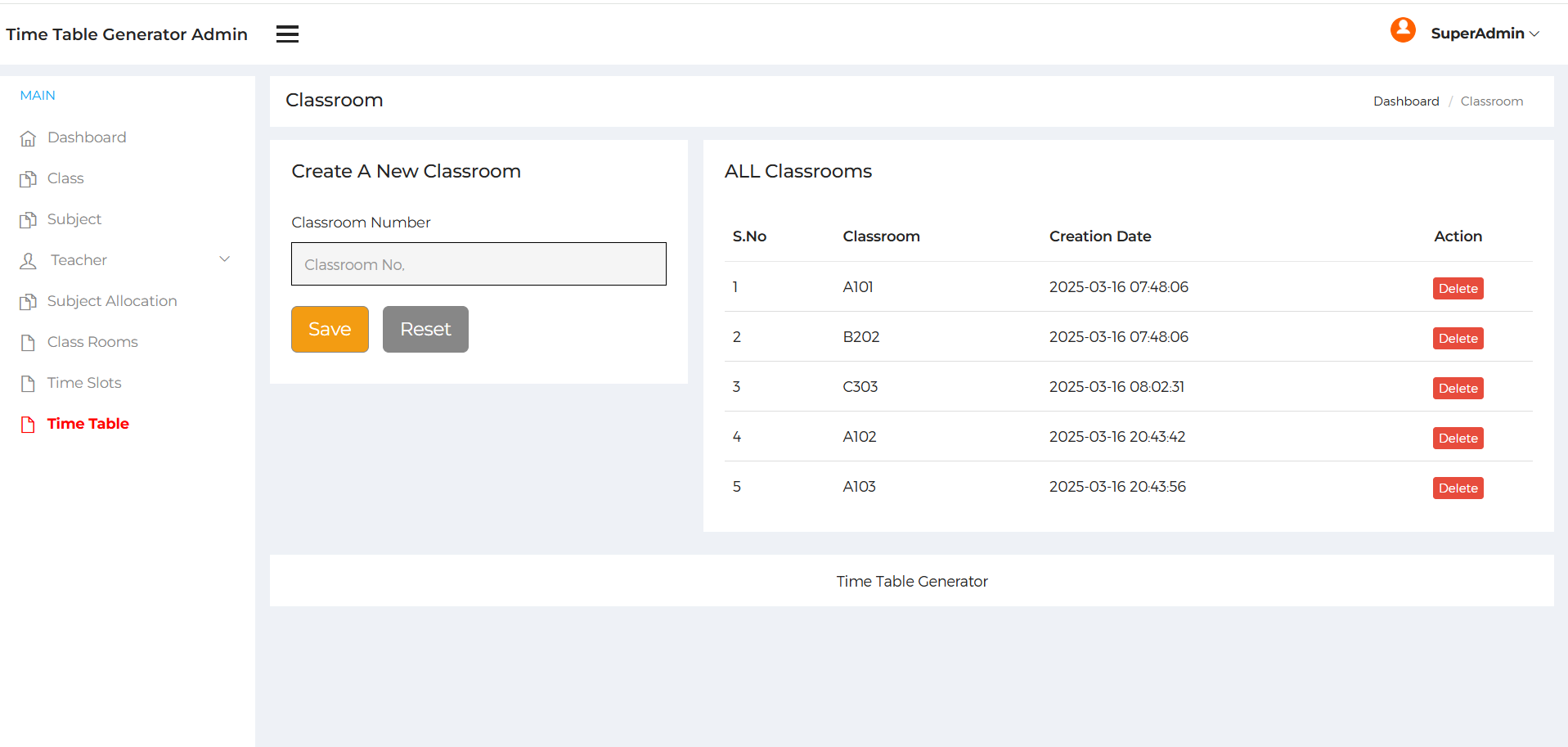Click the MAIN sidebar section label
Viewport: 1568px width, 747px height.
(38, 96)
